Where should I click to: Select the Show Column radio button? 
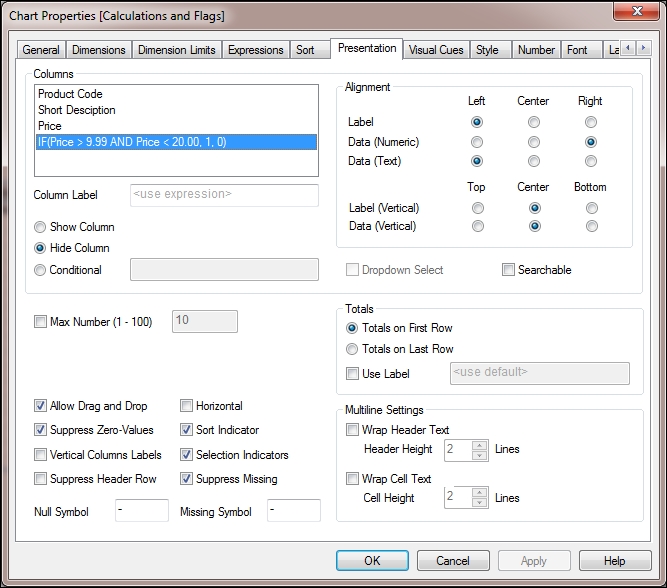(x=41, y=227)
